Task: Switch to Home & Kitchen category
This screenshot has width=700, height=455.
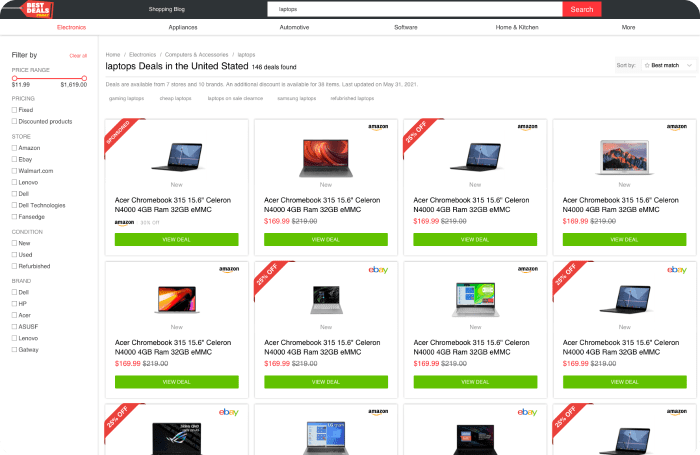Action: point(517,27)
